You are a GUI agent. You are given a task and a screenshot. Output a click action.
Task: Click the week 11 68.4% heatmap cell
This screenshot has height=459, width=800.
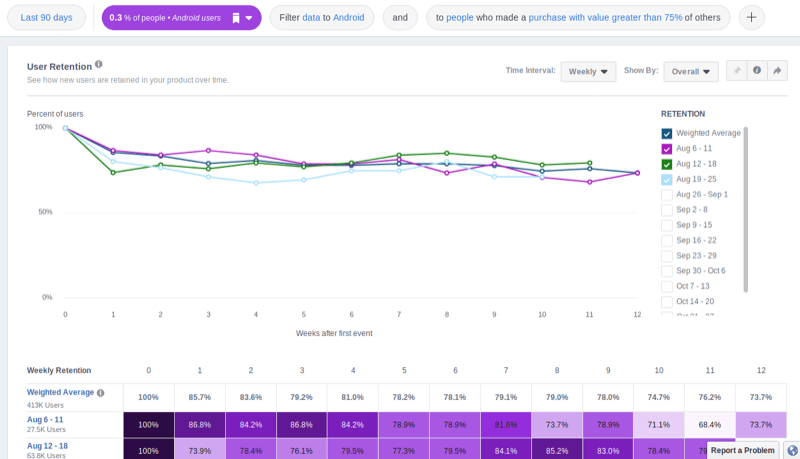coord(709,424)
